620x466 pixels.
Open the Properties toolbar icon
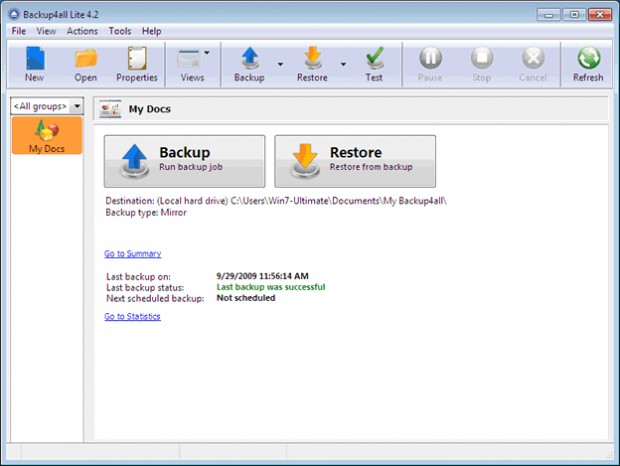137,64
